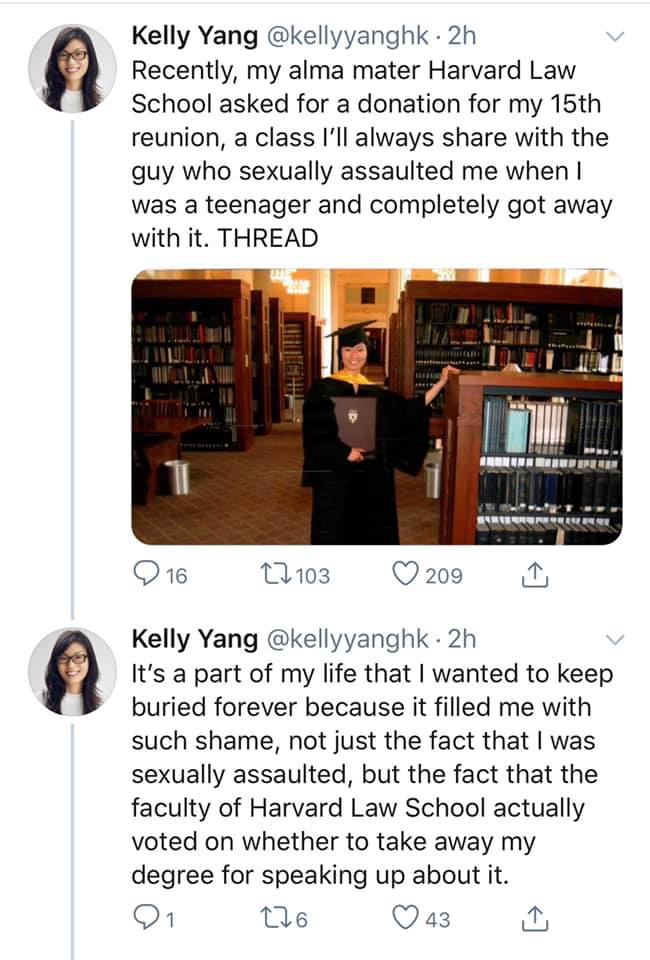Like the first tweet with 209 likes
The height and width of the screenshot is (960, 650).
tap(405, 574)
